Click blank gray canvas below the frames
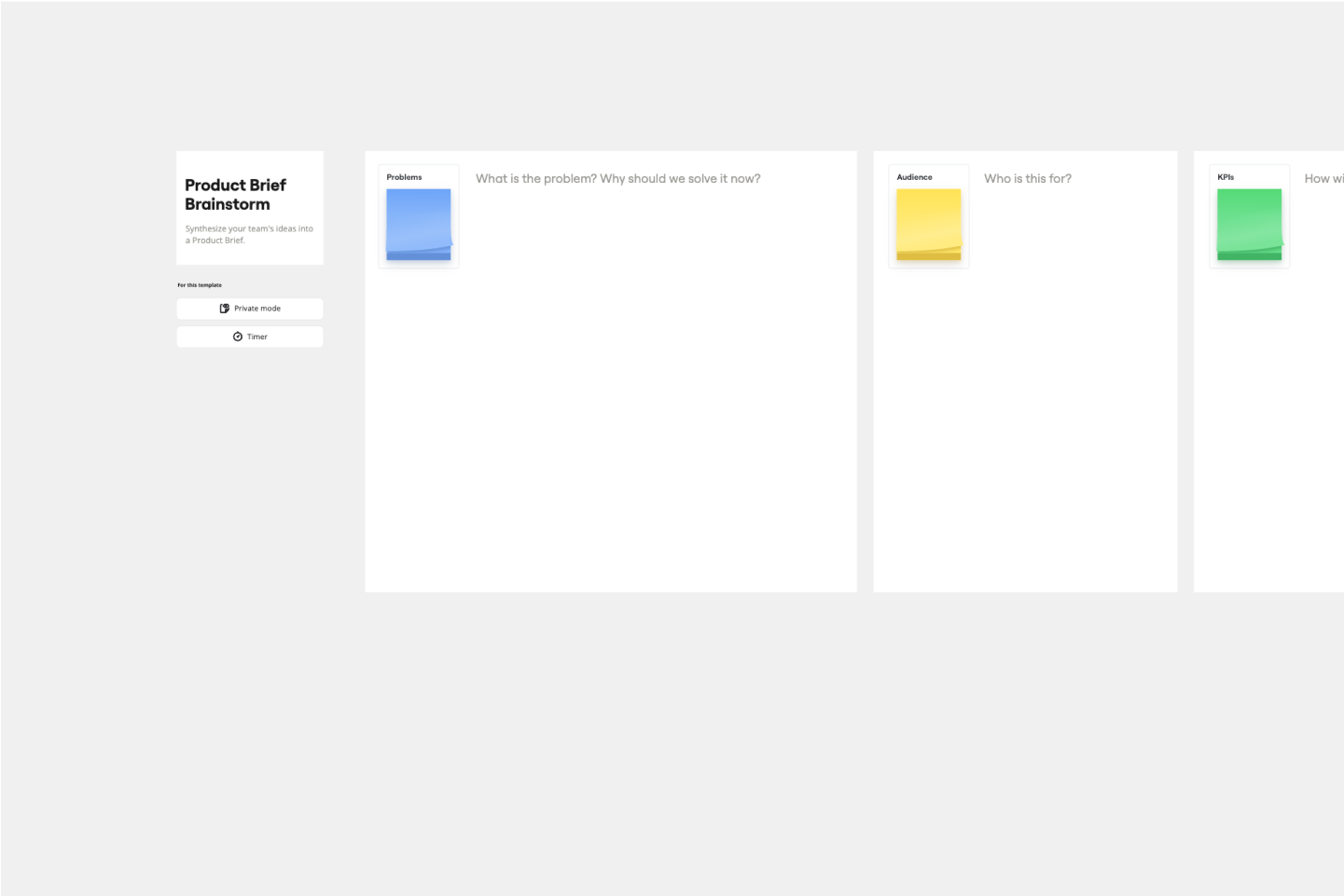 tap(653, 746)
